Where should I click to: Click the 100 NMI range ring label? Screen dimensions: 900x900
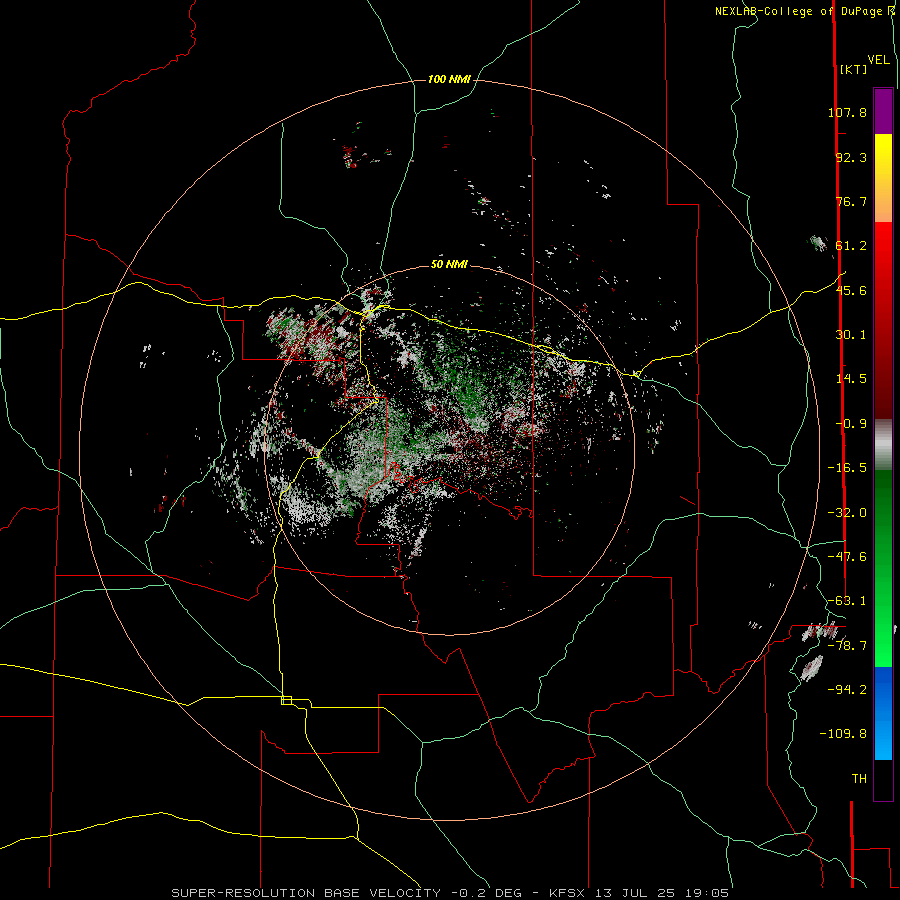(449, 79)
